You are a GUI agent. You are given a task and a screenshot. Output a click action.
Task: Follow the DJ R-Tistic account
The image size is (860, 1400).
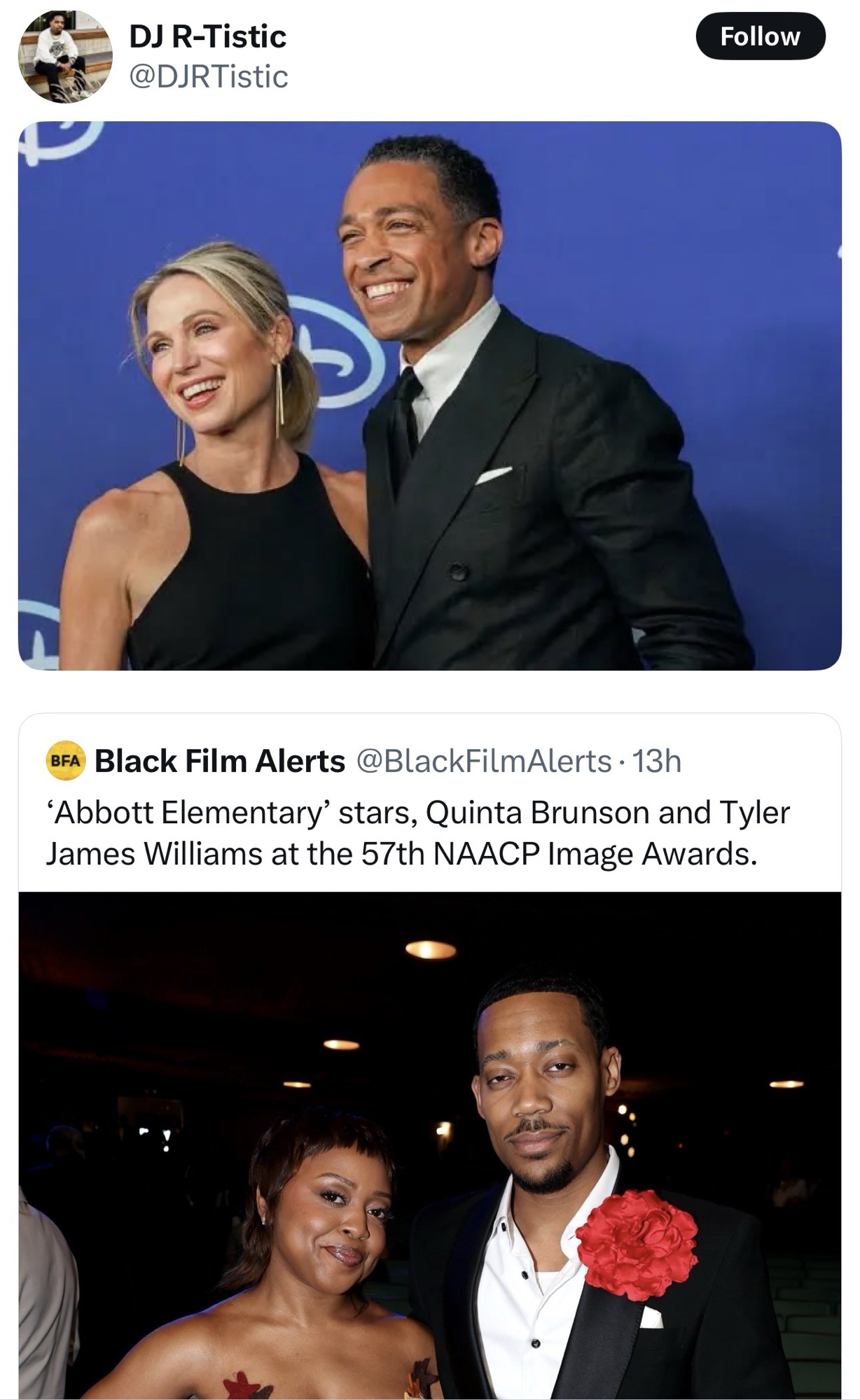(x=760, y=36)
